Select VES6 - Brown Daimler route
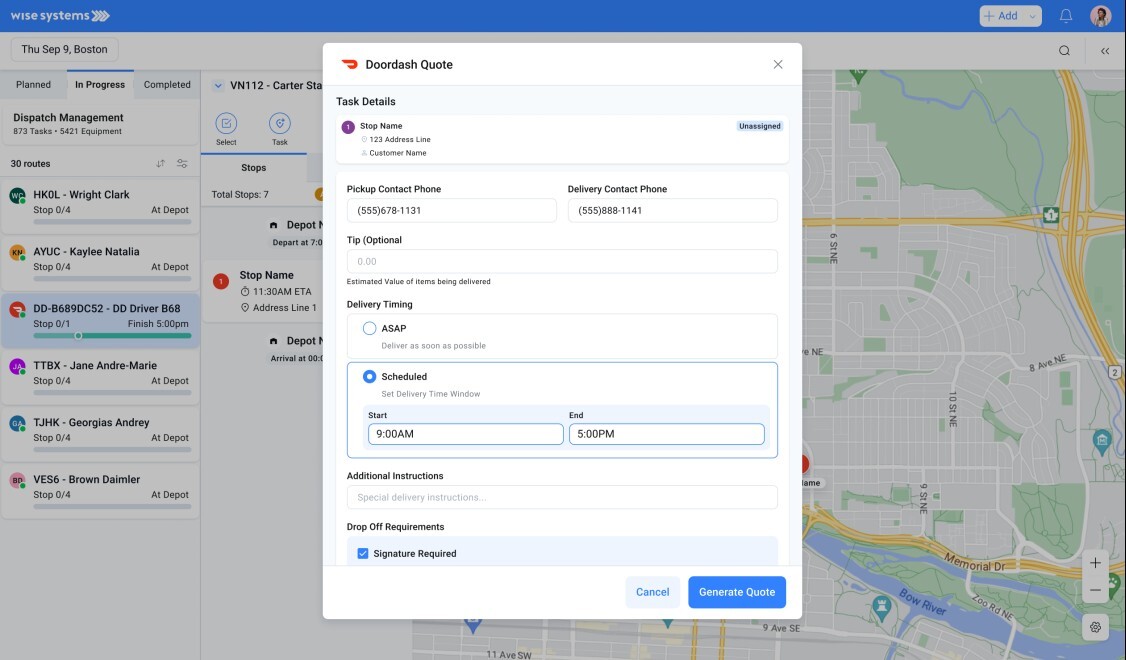Viewport: 1126px width, 660px height. click(100, 491)
